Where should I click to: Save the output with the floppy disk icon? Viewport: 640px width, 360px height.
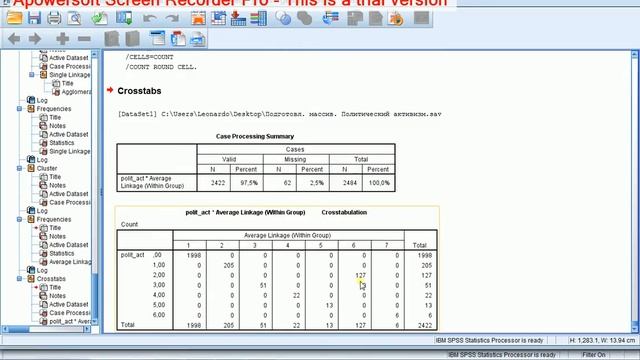34,18
